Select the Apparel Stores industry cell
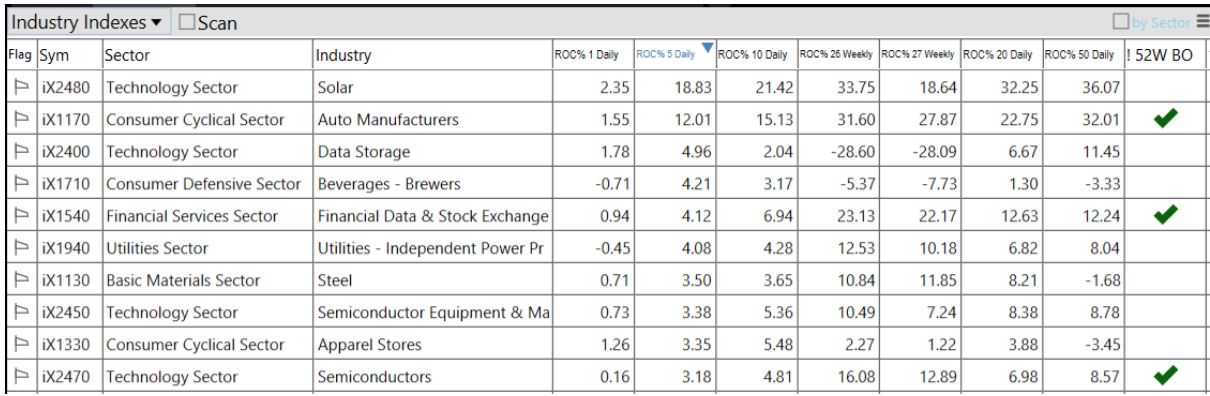Image resolution: width=1210 pixels, height=396 pixels. [370, 345]
